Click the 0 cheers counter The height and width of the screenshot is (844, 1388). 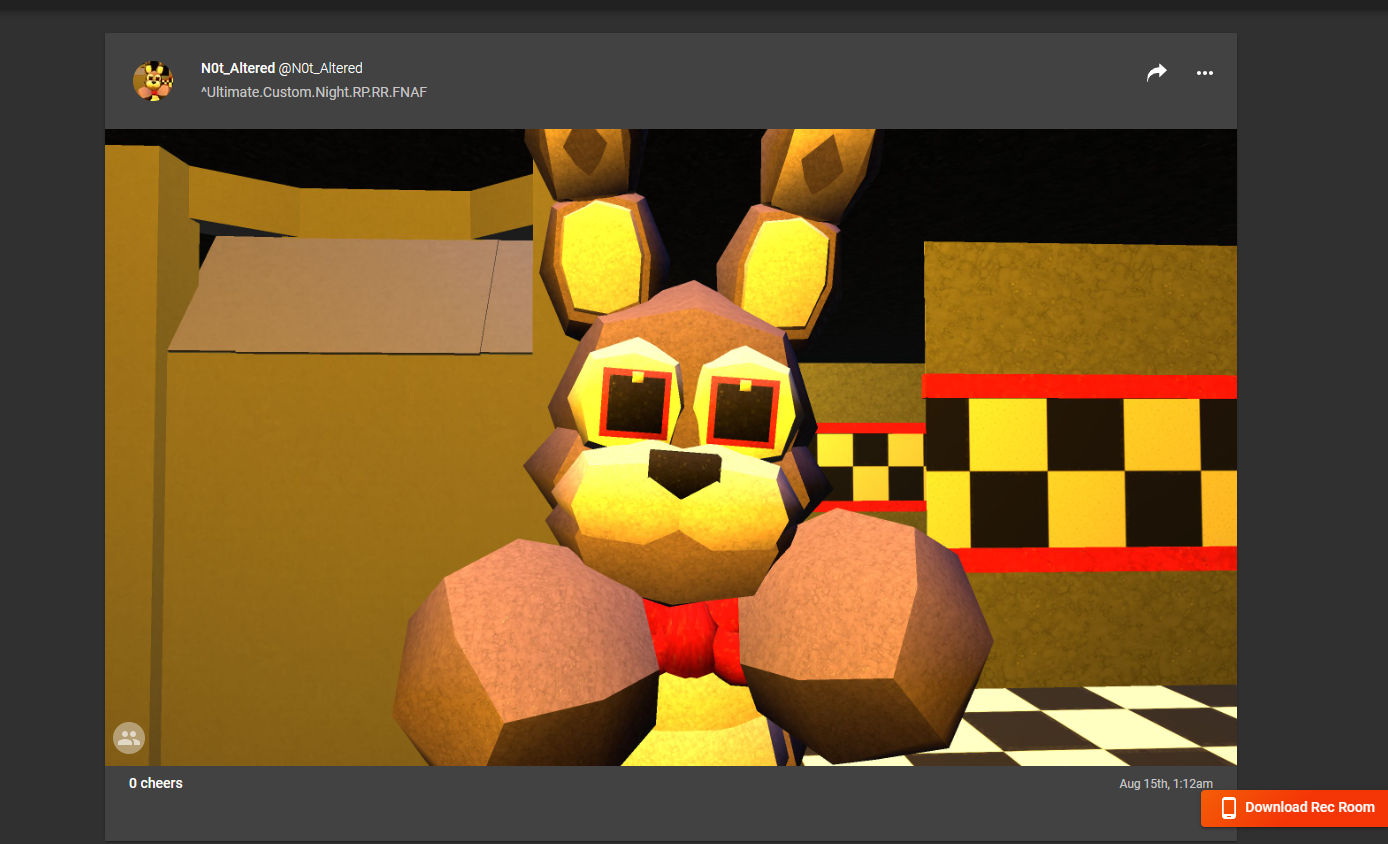click(156, 783)
